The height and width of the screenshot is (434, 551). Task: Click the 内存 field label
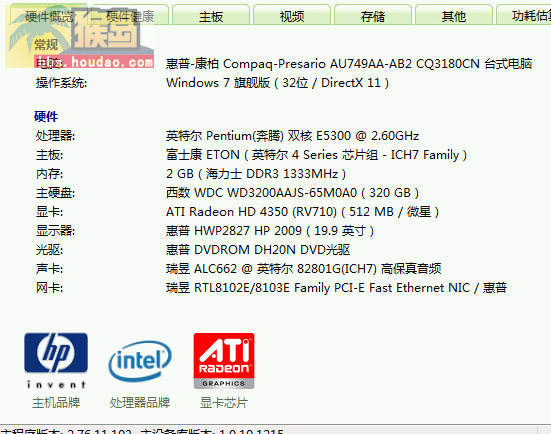coord(49,174)
